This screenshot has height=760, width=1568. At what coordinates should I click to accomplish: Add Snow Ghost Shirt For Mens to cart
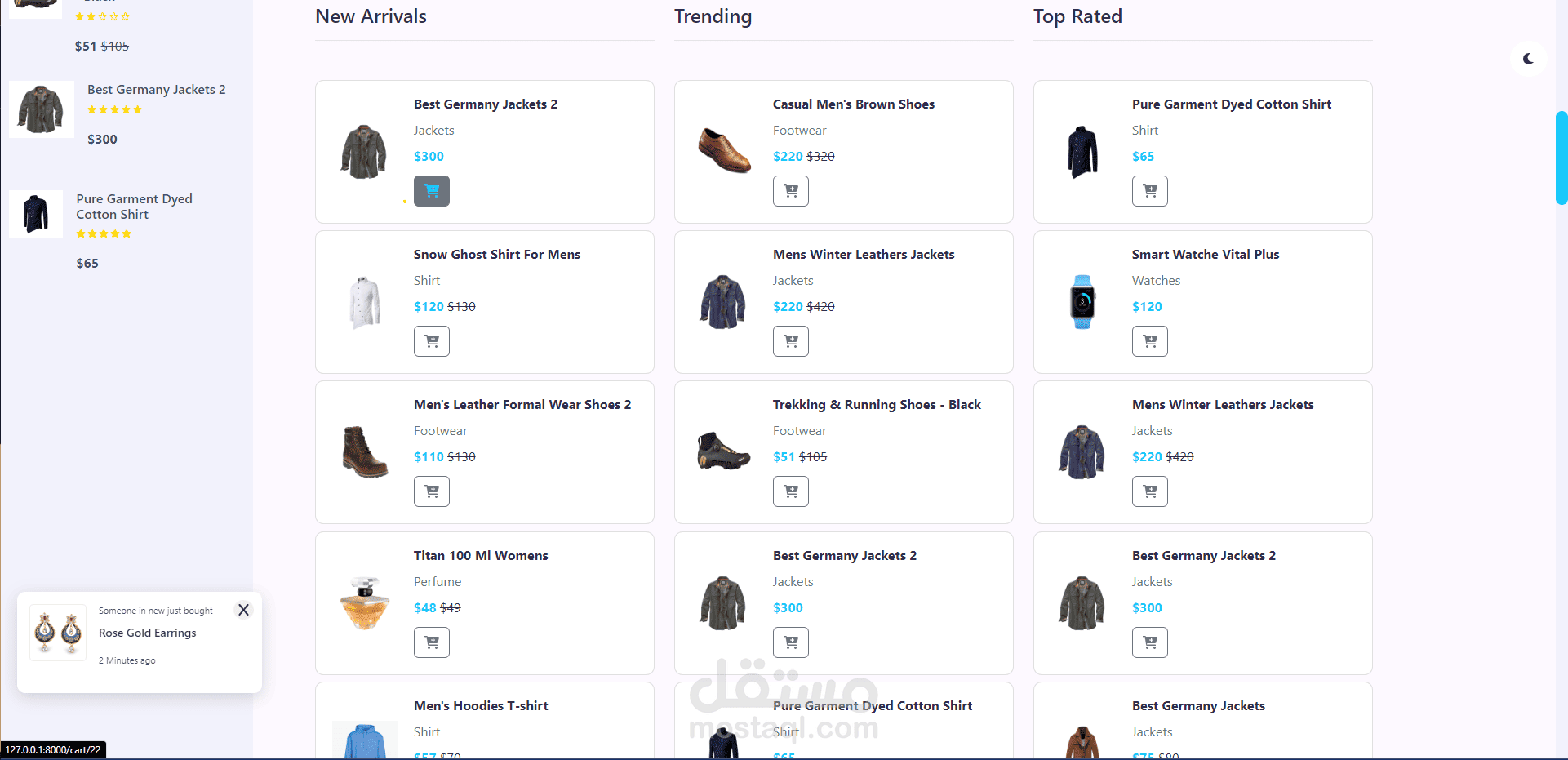(x=432, y=341)
